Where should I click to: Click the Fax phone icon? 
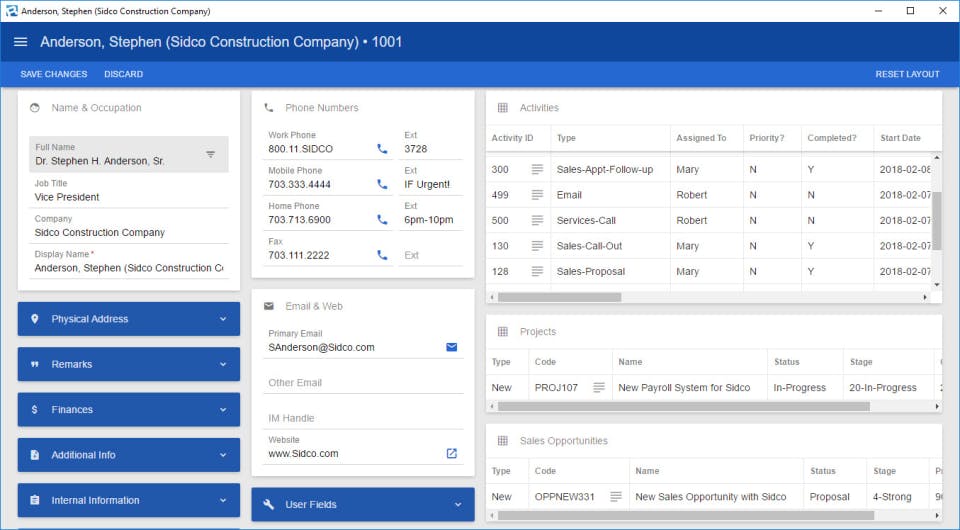point(382,255)
